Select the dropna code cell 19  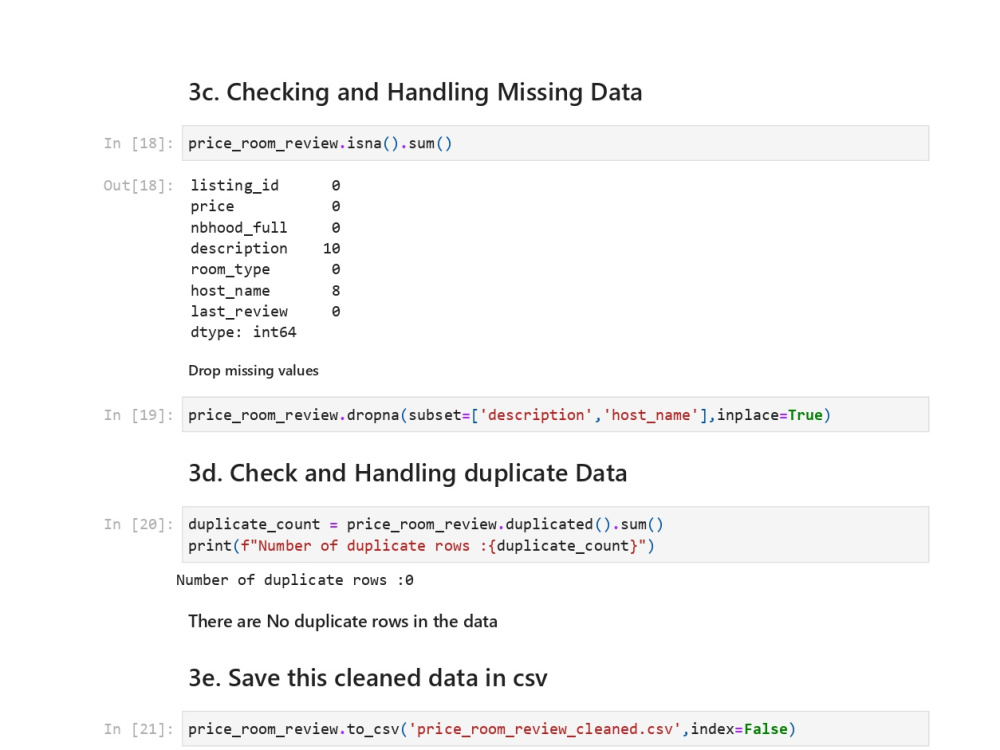[555, 415]
